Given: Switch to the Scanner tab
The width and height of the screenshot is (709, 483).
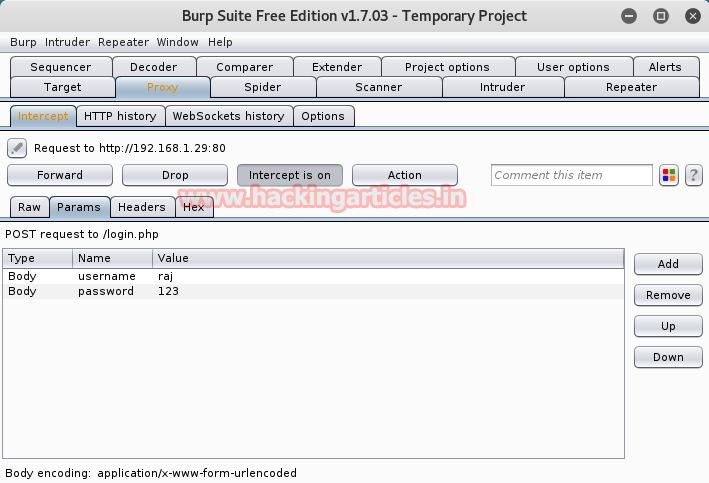Looking at the screenshot, I should 379,87.
